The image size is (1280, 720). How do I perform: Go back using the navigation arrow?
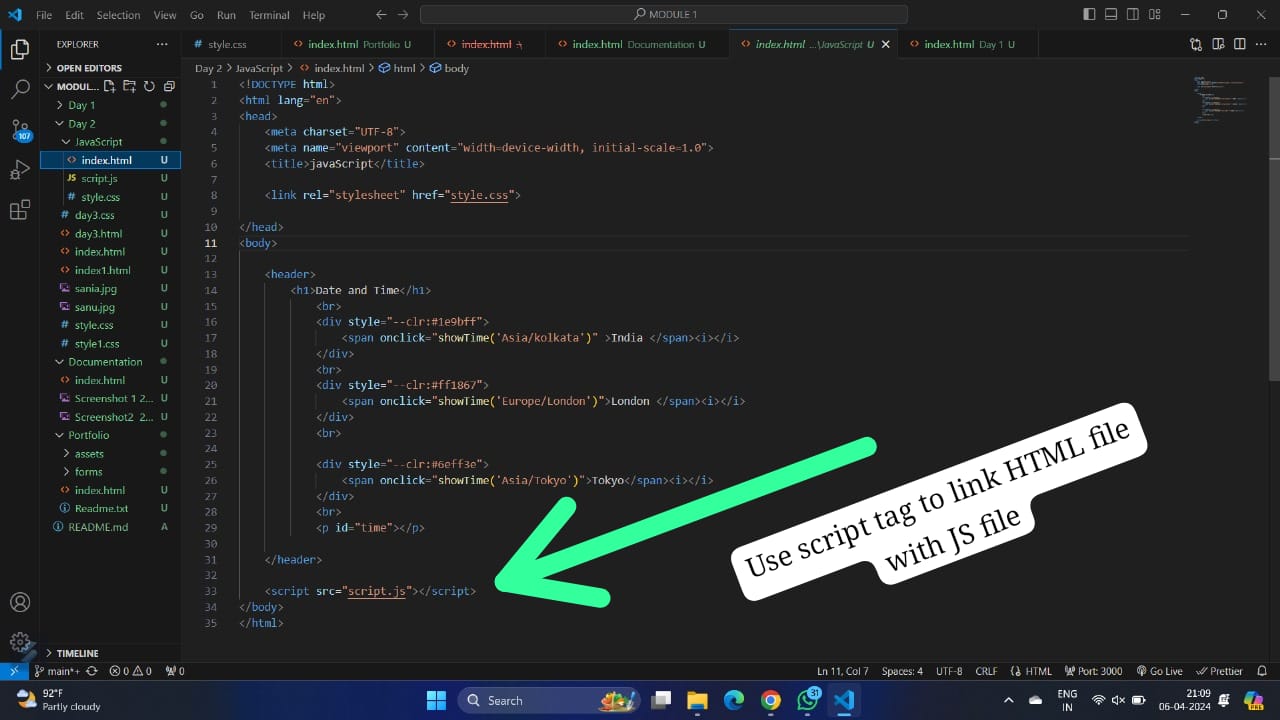coord(381,15)
